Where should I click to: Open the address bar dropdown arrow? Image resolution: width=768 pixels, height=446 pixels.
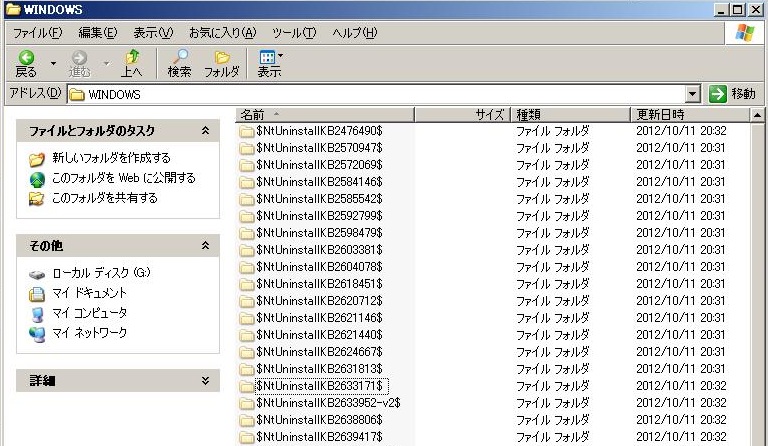[693, 94]
